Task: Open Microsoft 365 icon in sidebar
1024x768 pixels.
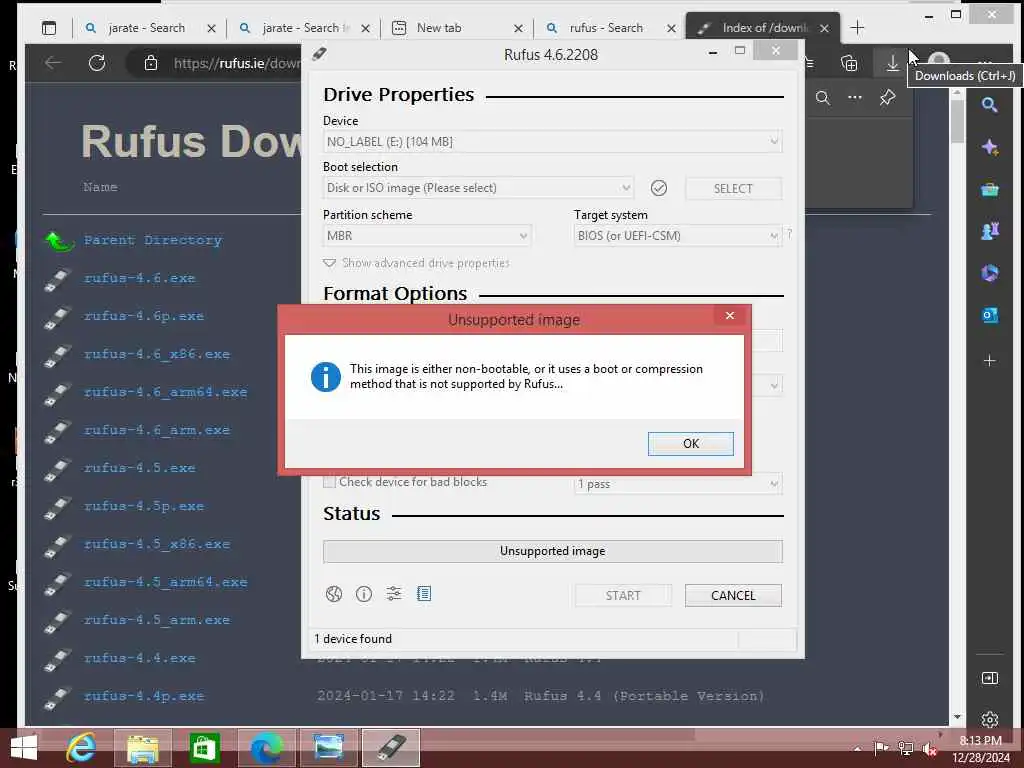Action: 989,273
